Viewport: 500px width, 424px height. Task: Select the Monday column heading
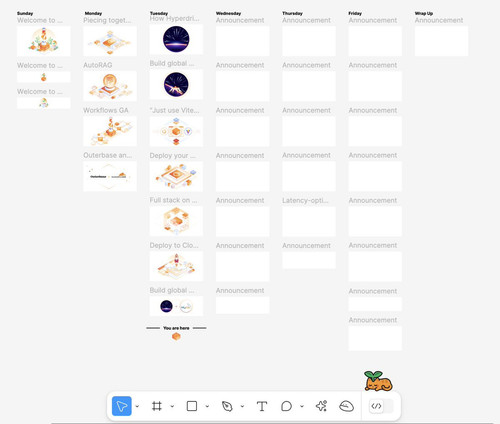point(93,13)
